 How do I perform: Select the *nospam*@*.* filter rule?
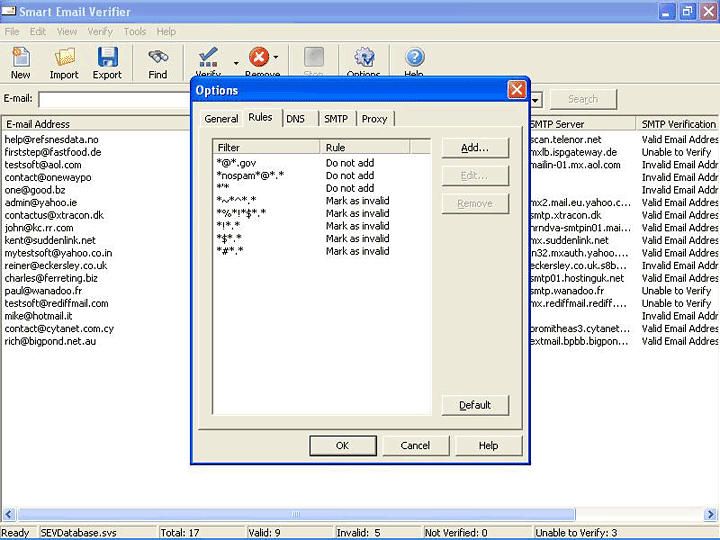250,175
